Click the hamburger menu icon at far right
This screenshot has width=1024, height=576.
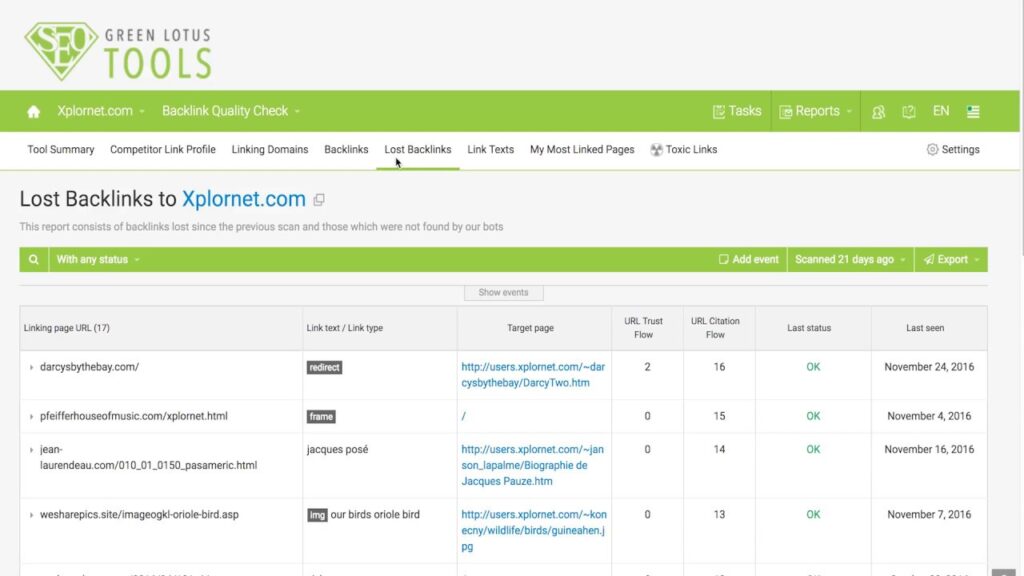pos(973,112)
